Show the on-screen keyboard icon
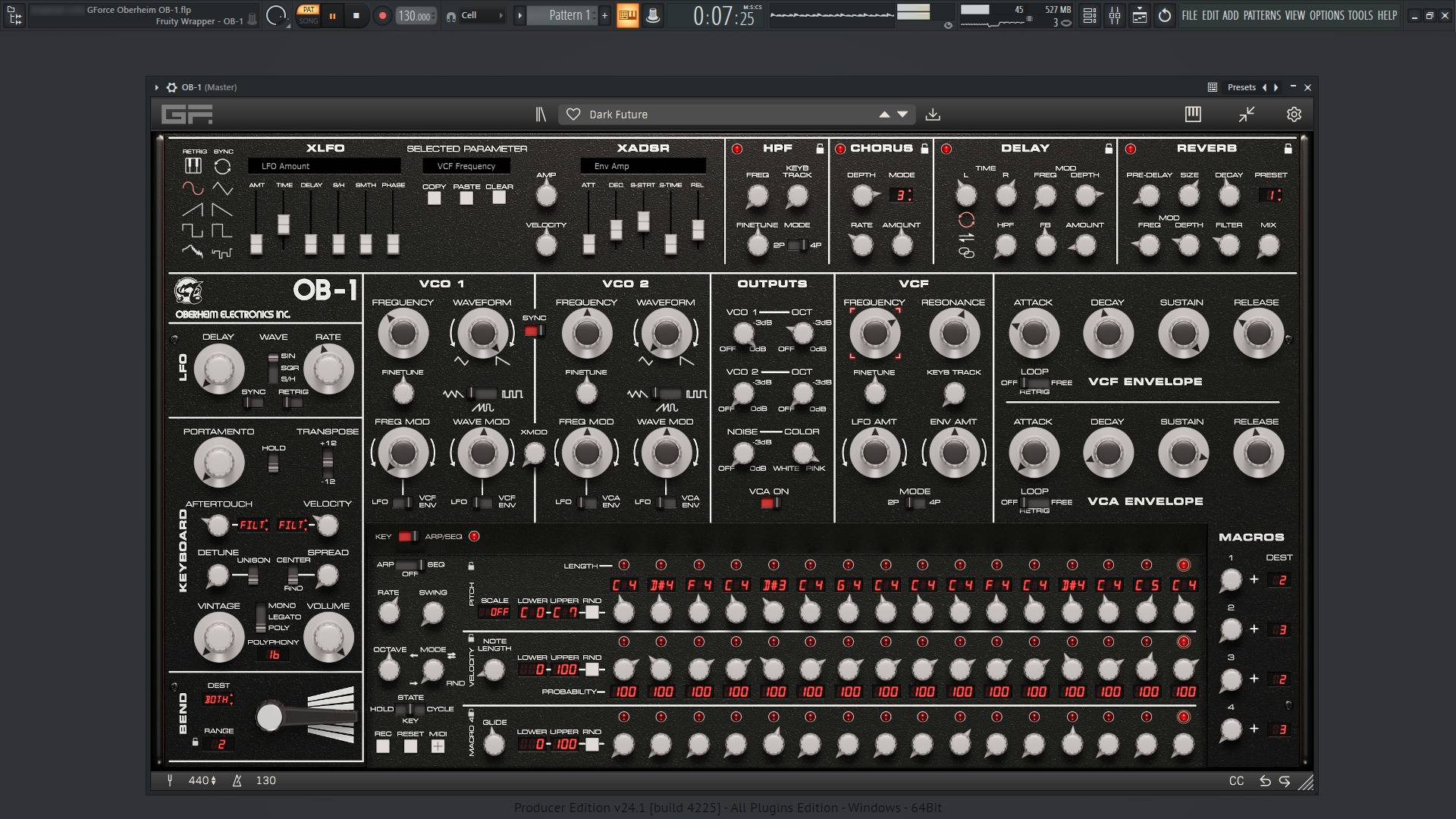The width and height of the screenshot is (1456, 819). [x=1193, y=115]
